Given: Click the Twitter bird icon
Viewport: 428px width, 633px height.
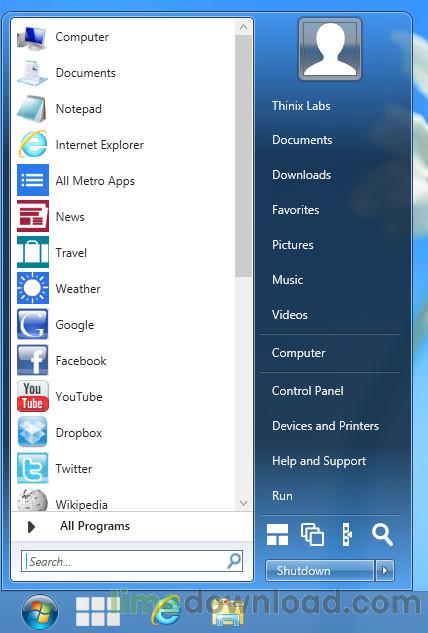Looking at the screenshot, I should pos(33,468).
